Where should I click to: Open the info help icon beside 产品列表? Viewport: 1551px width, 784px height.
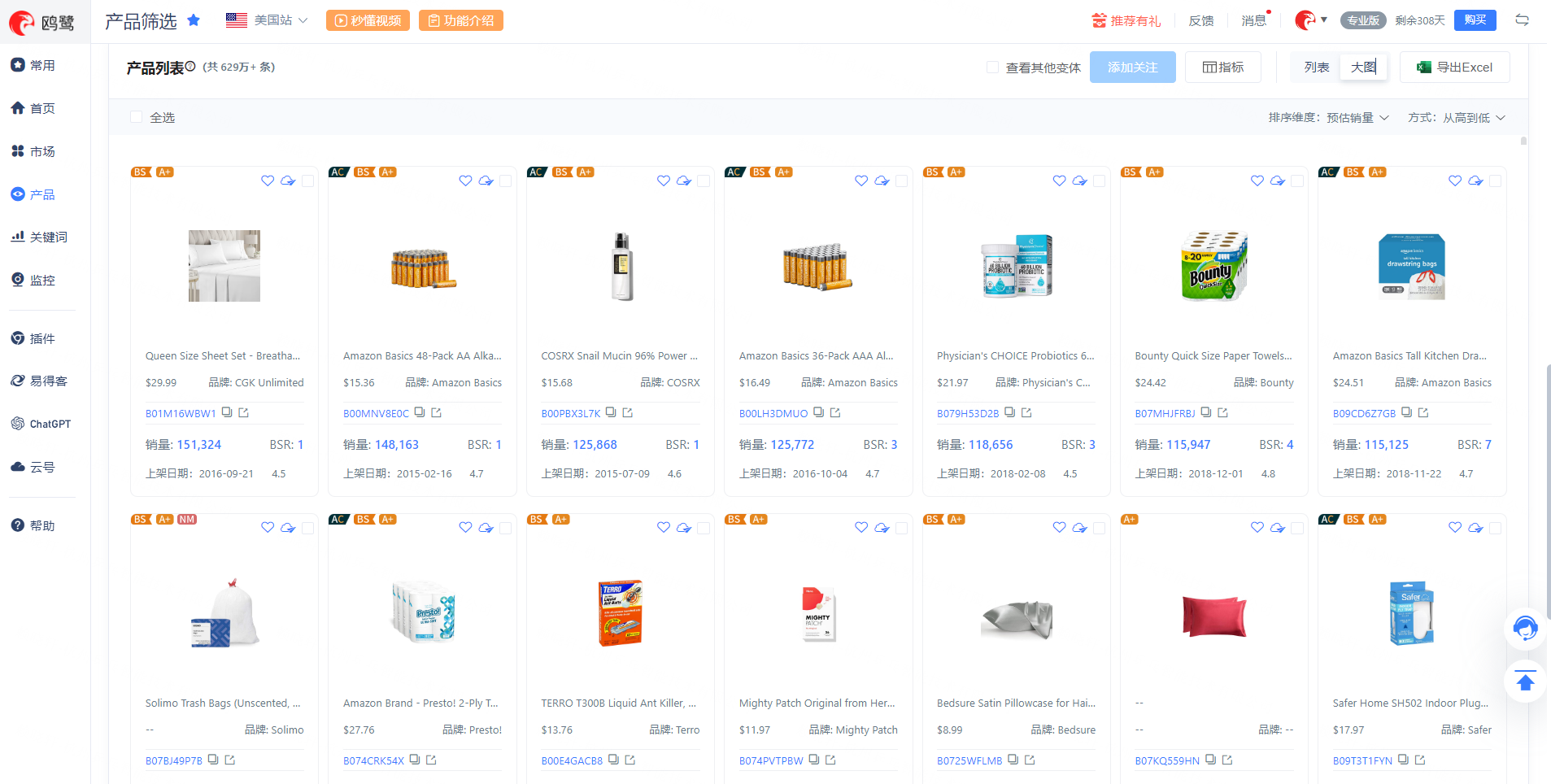click(190, 67)
